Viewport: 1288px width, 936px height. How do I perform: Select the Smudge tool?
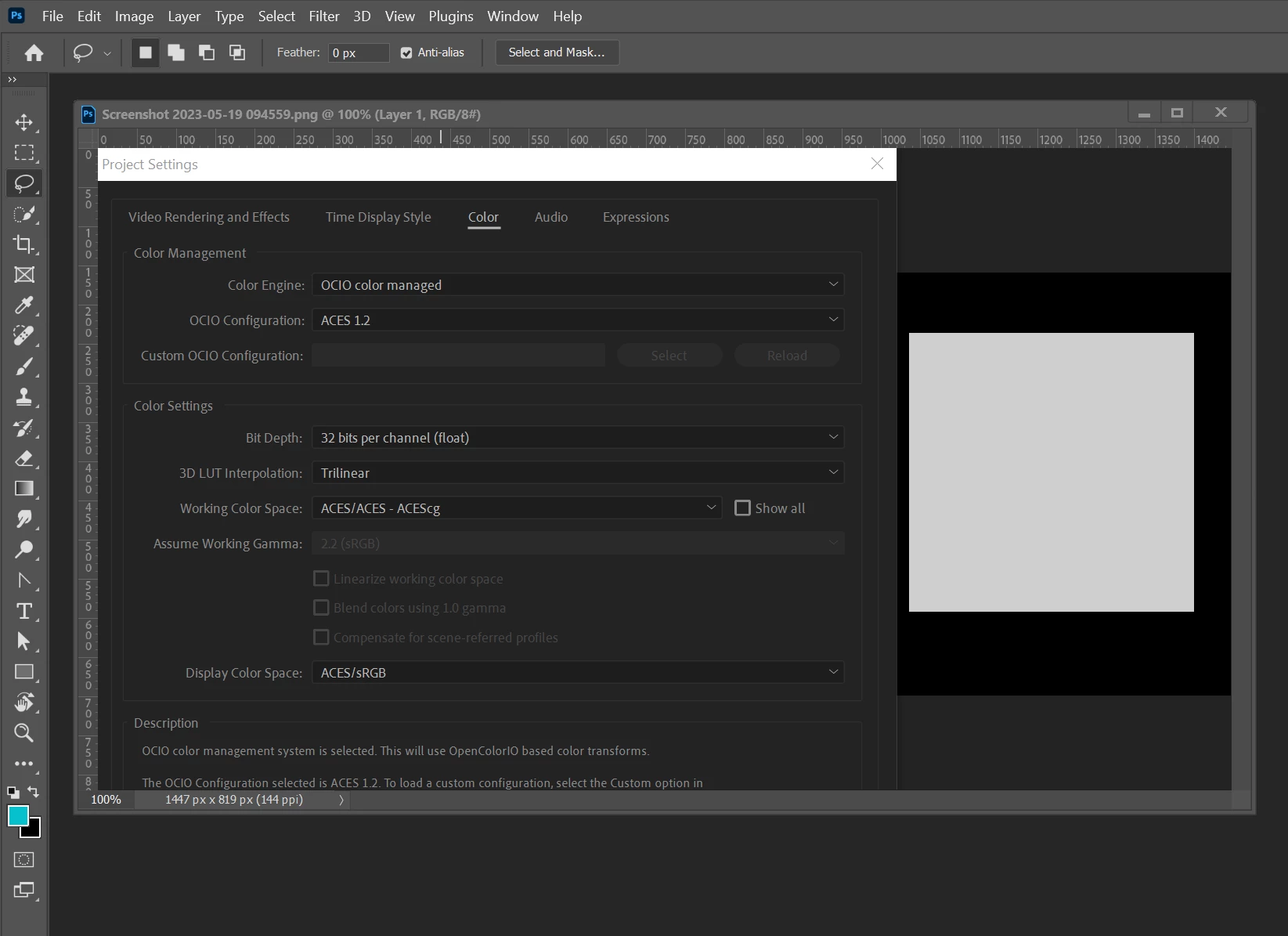pos(24,519)
